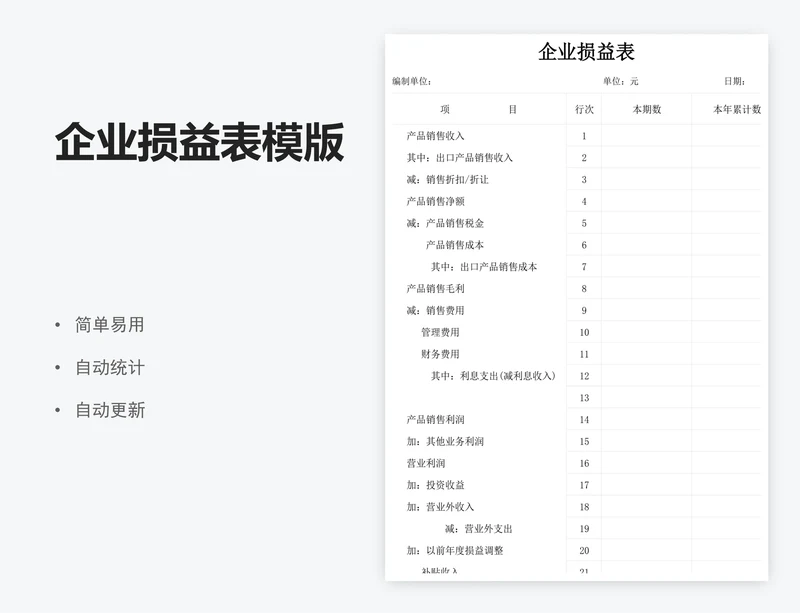800x613 pixels.
Task: Click the 本期数 cell for 产品销售收入
Action: click(646, 136)
